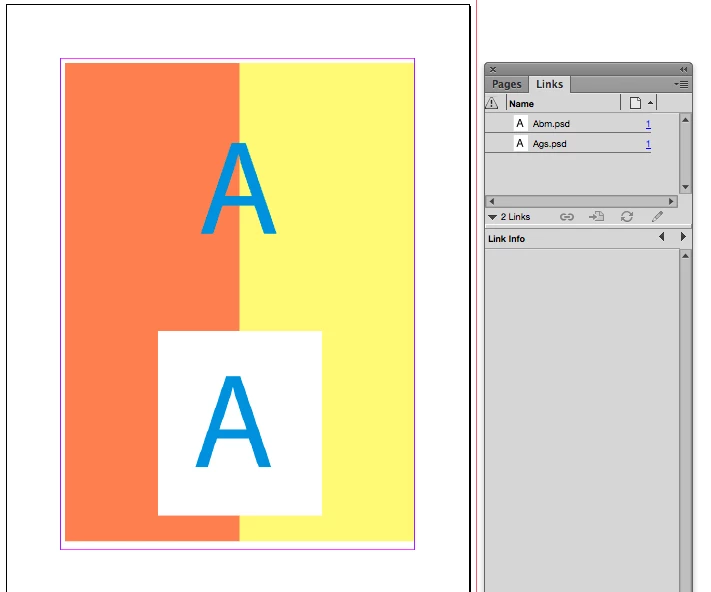
Task: Click the page column header icon
Action: (x=635, y=103)
